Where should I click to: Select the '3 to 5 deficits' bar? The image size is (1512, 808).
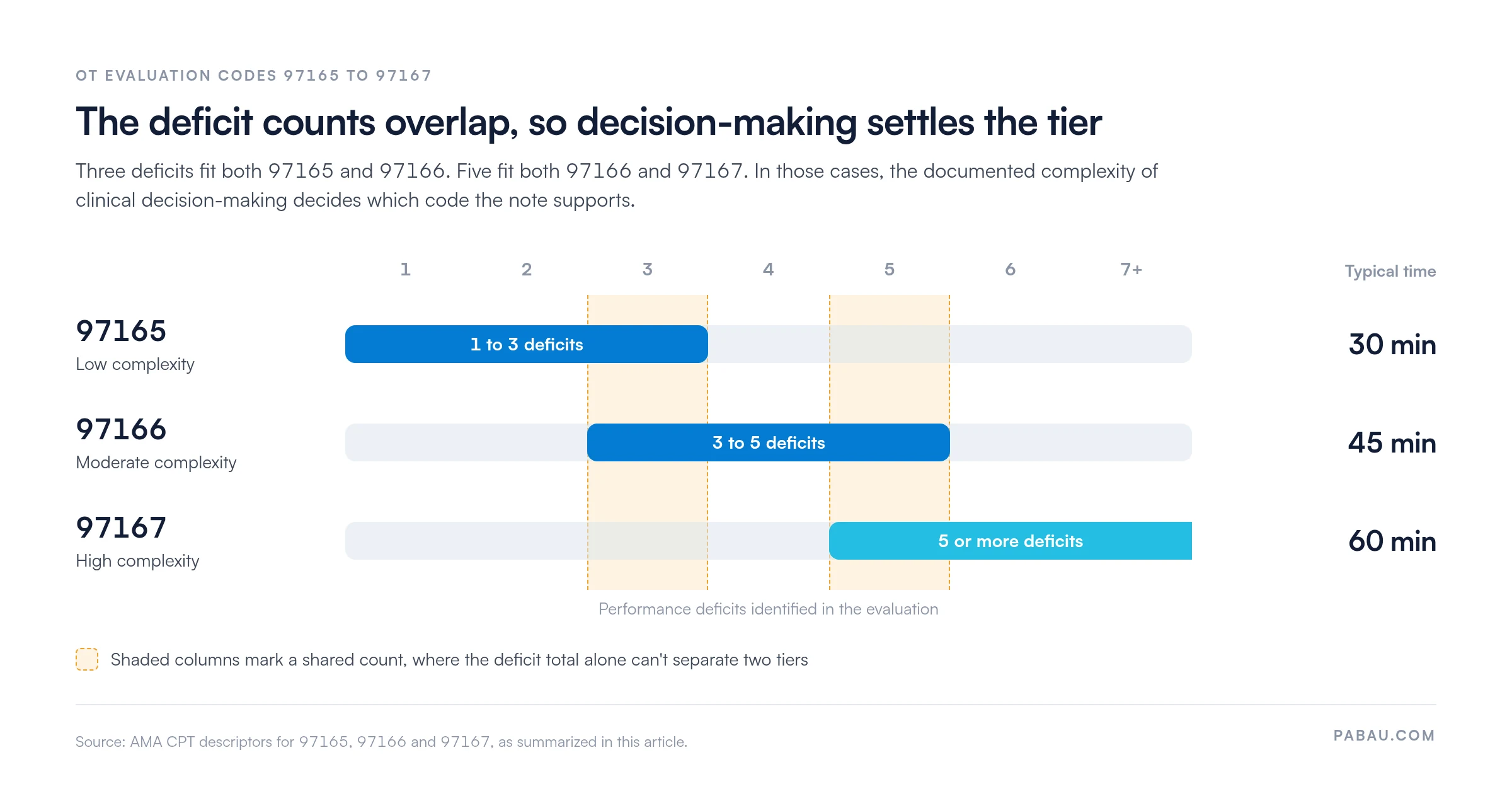coord(769,442)
